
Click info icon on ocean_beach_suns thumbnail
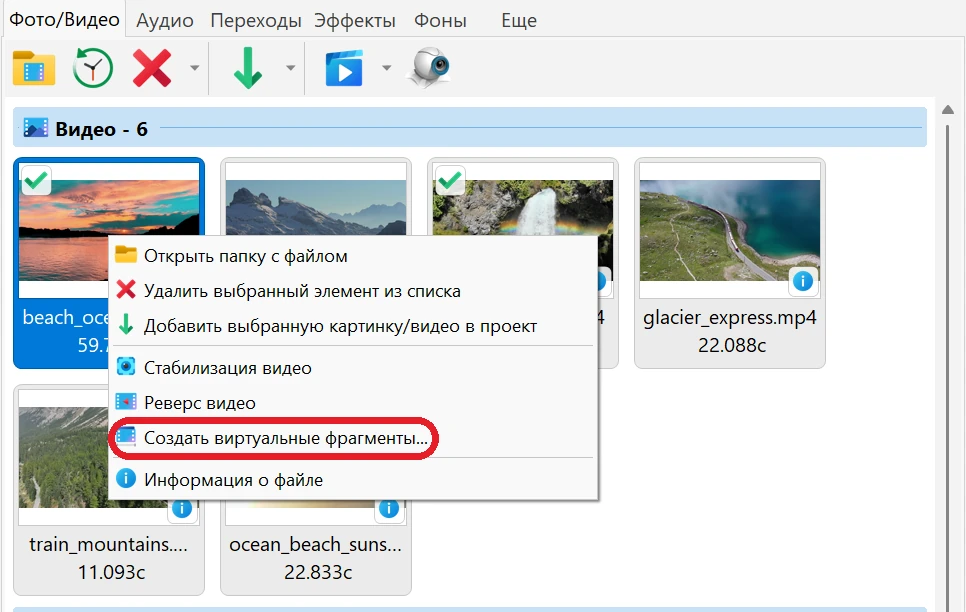[389, 509]
